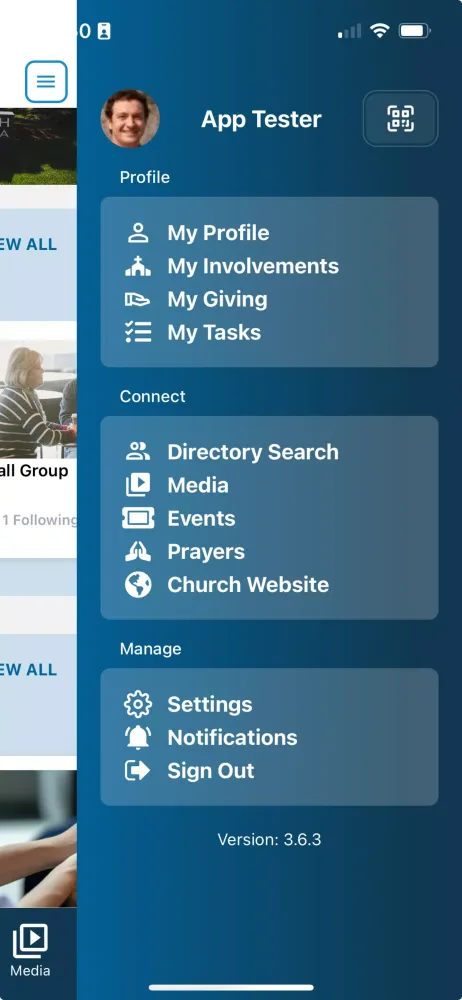462x1000 pixels.
Task: View the Events menu entry
Action: pyautogui.click(x=201, y=518)
